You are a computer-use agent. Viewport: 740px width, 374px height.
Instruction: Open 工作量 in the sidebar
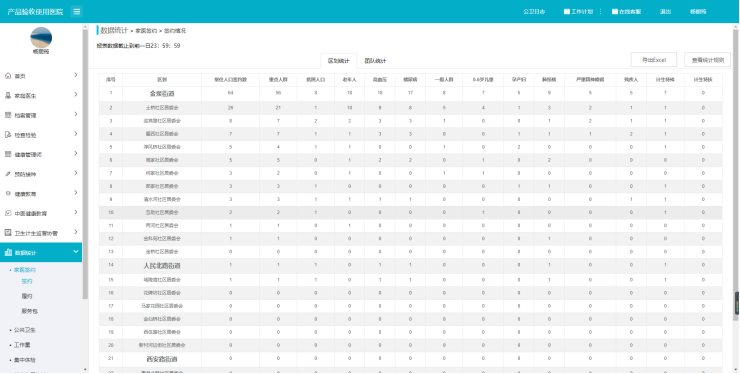[22, 345]
